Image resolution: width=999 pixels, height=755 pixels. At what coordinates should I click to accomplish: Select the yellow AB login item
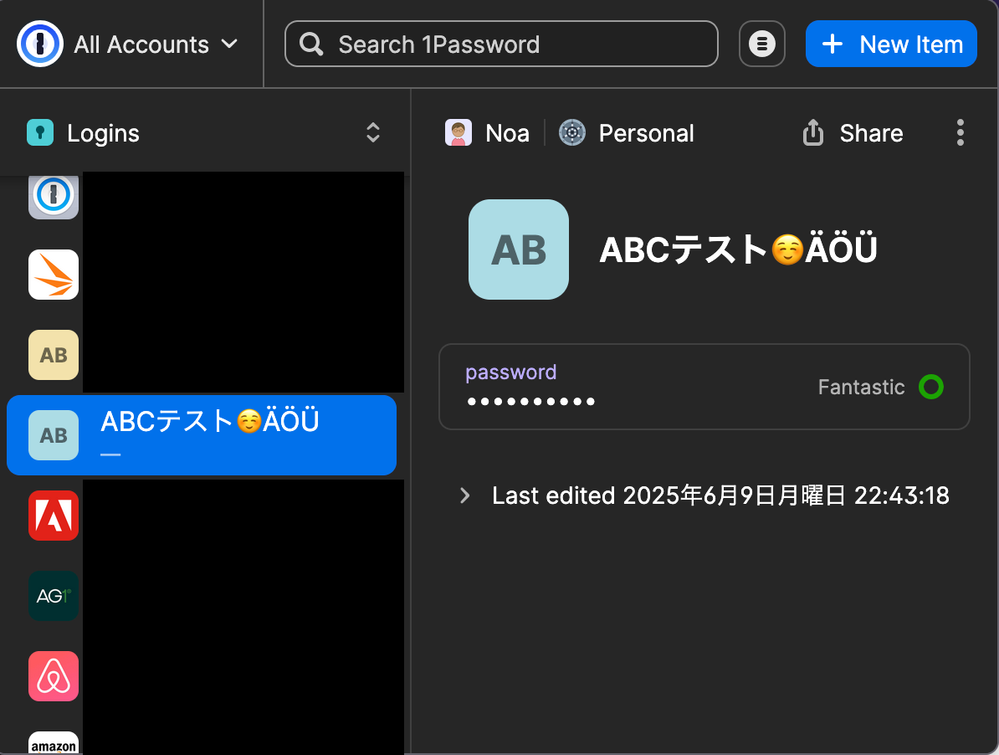54,355
